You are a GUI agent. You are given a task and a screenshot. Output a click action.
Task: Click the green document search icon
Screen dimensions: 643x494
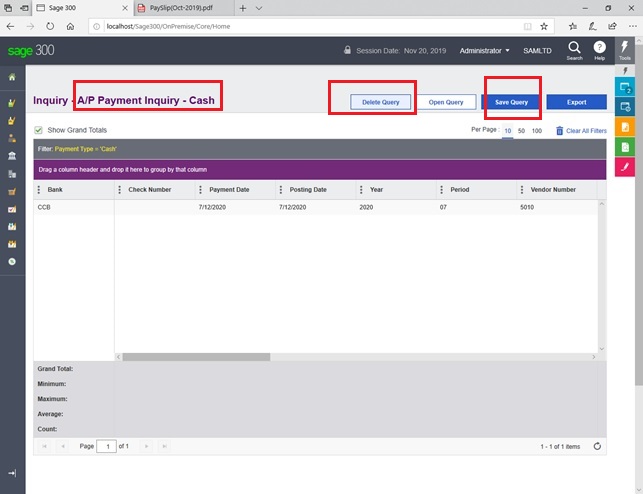pyautogui.click(x=625, y=147)
